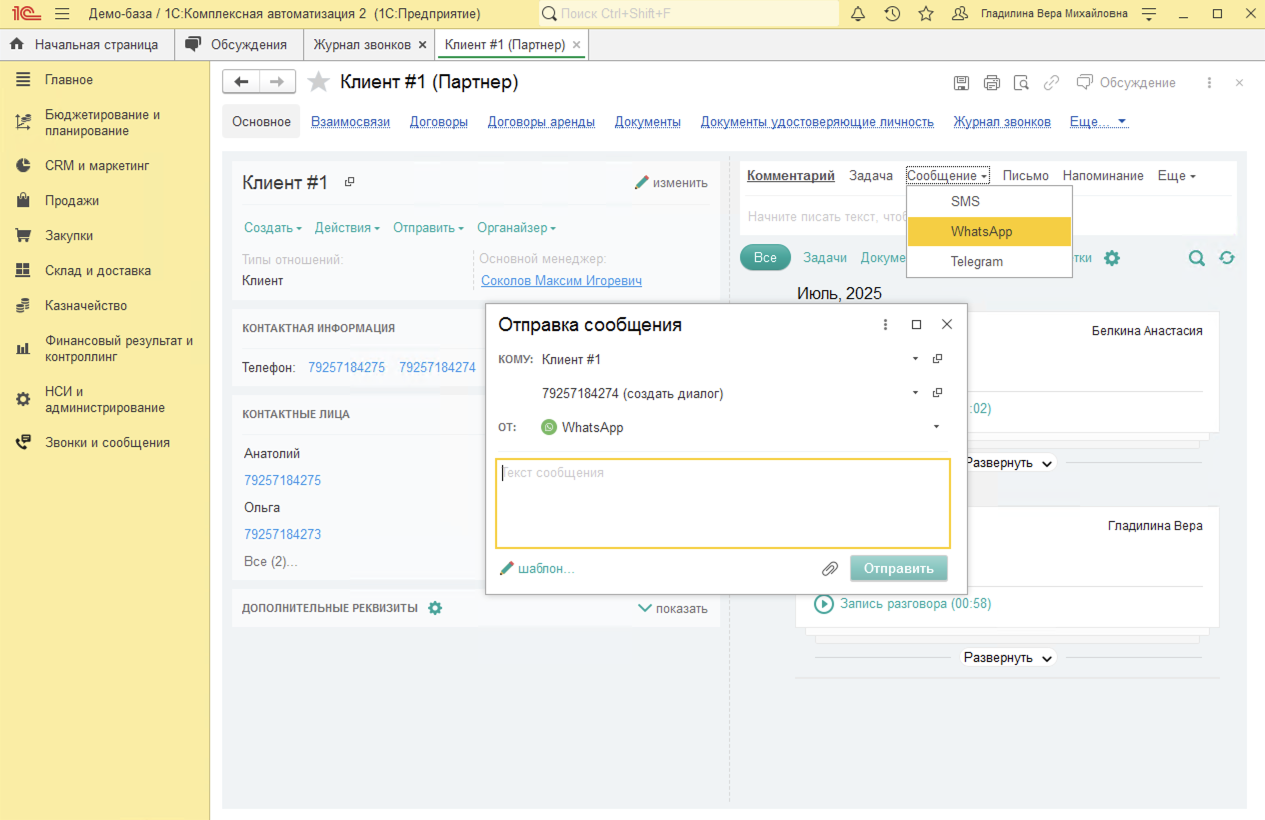This screenshot has width=1265, height=820.
Task: Click the notifications bell icon
Action: pos(858,14)
